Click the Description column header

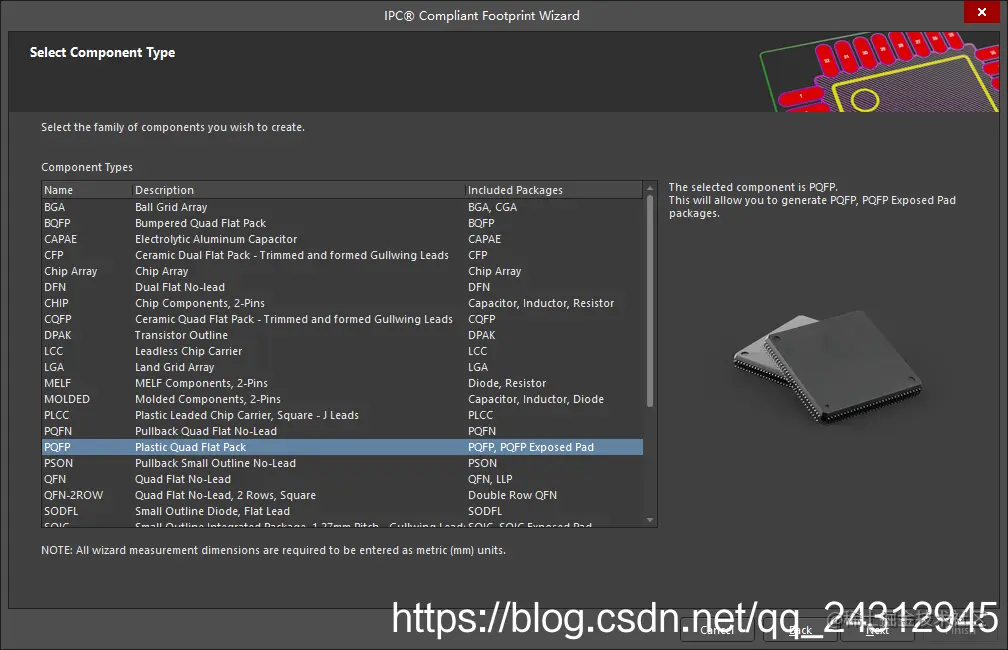[299, 190]
